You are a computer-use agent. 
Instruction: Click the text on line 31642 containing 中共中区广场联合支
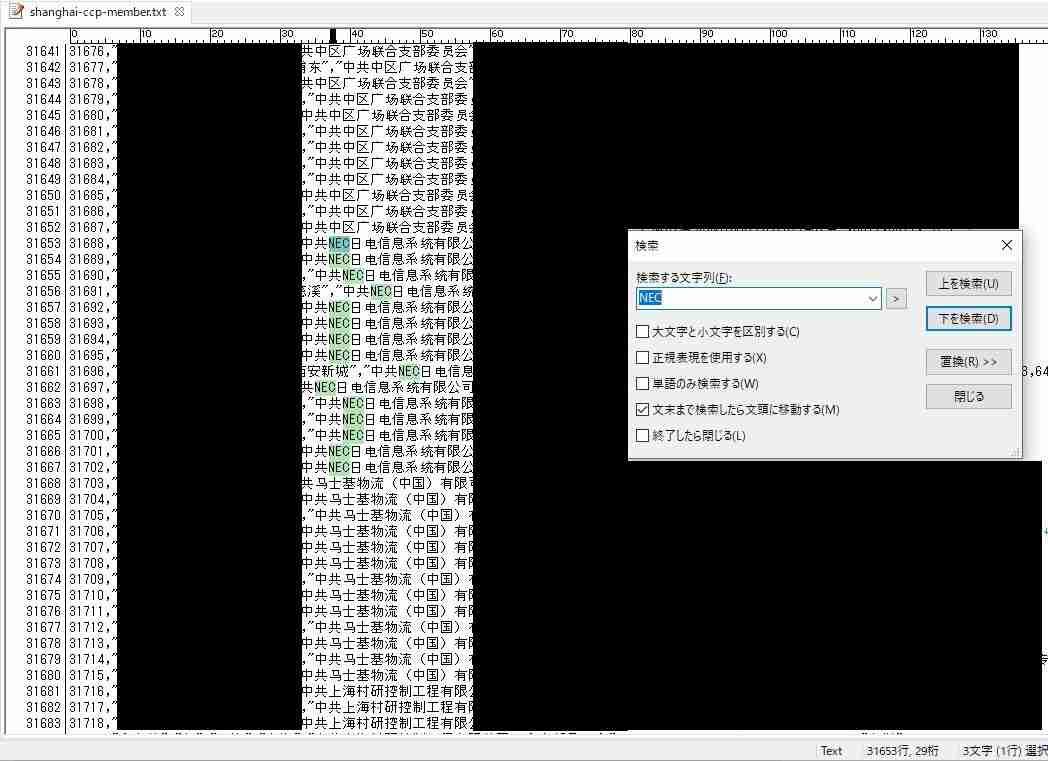pyautogui.click(x=408, y=67)
